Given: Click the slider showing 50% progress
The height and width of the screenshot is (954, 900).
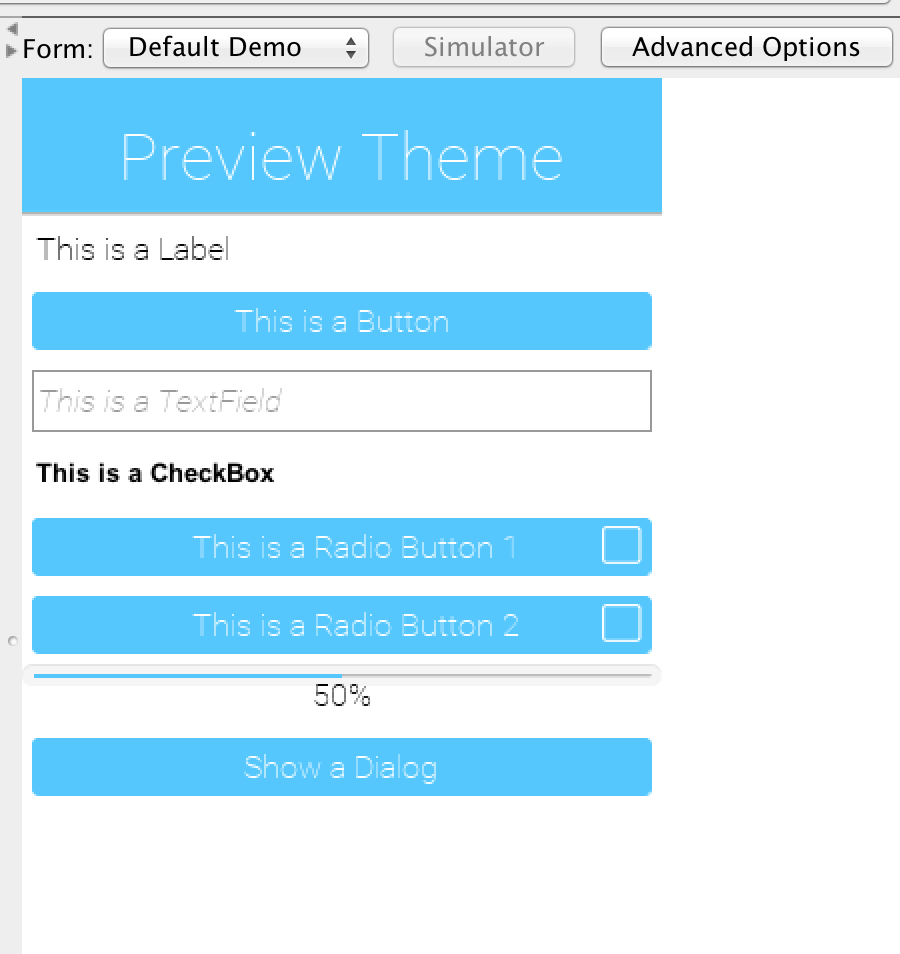Looking at the screenshot, I should pos(341,671).
